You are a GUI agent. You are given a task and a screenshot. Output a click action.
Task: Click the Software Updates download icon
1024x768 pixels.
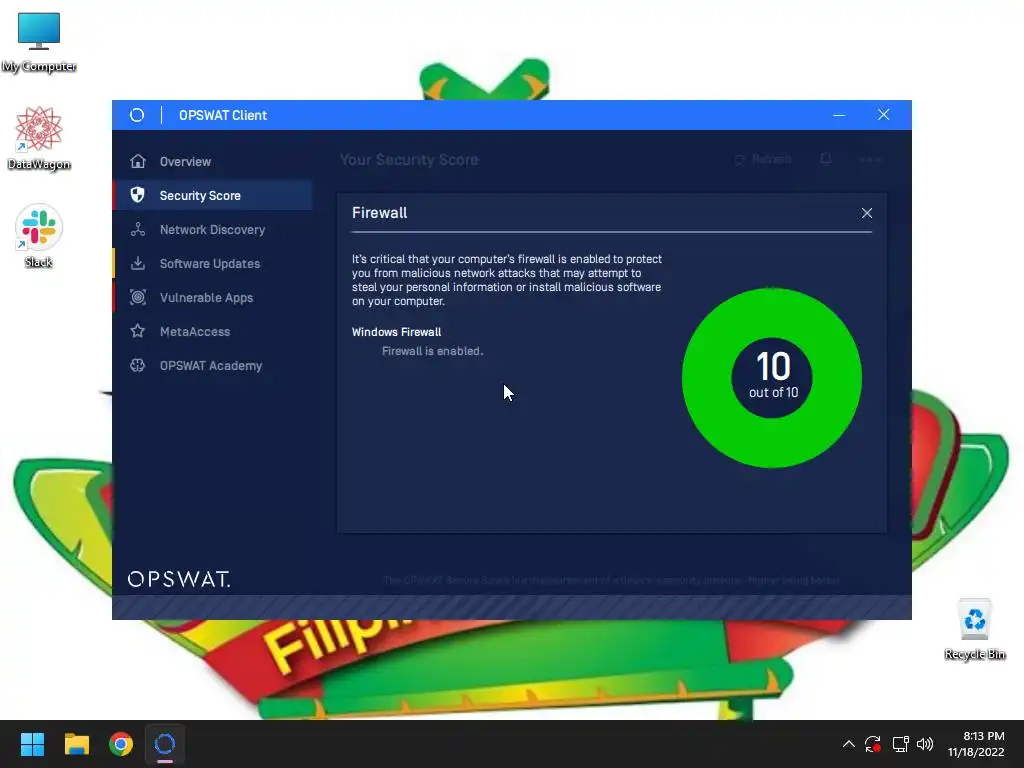click(x=138, y=263)
